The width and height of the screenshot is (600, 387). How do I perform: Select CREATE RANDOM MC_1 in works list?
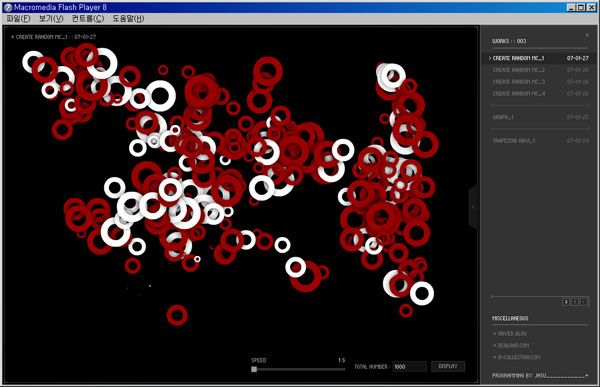[539, 58]
